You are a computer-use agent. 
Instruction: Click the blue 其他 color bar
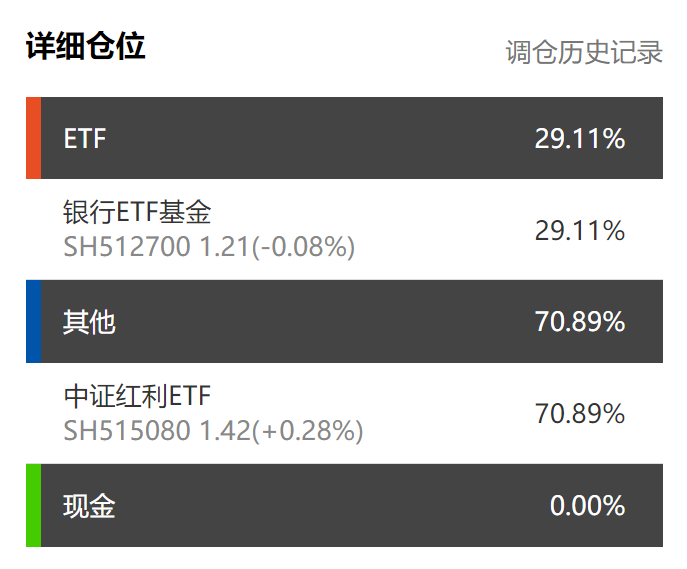click(x=33, y=321)
